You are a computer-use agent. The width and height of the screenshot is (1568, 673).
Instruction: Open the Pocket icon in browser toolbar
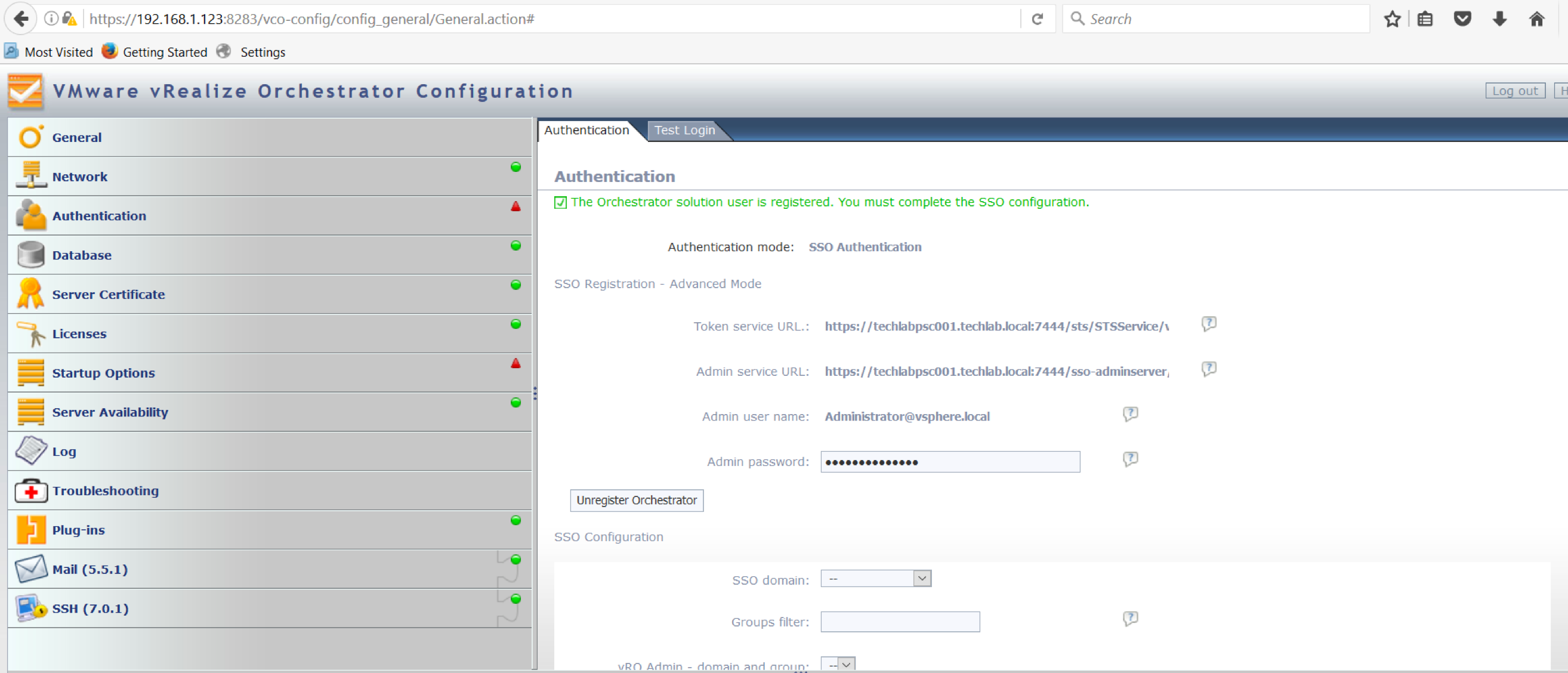click(1462, 19)
